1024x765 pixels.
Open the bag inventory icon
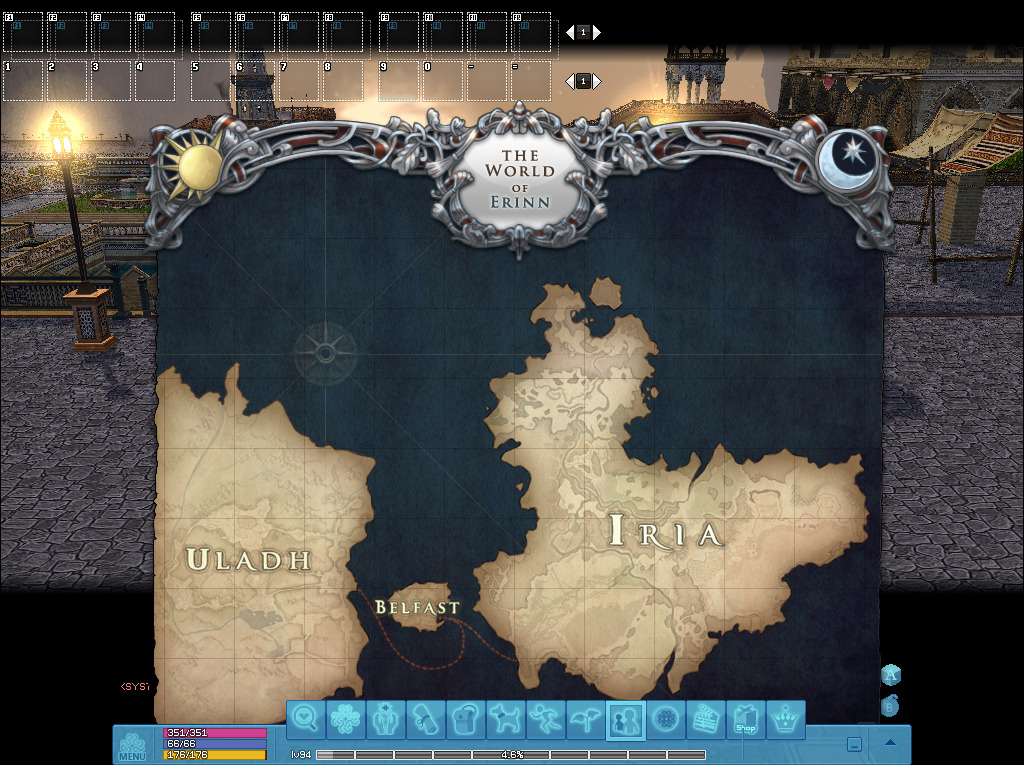(x=466, y=719)
